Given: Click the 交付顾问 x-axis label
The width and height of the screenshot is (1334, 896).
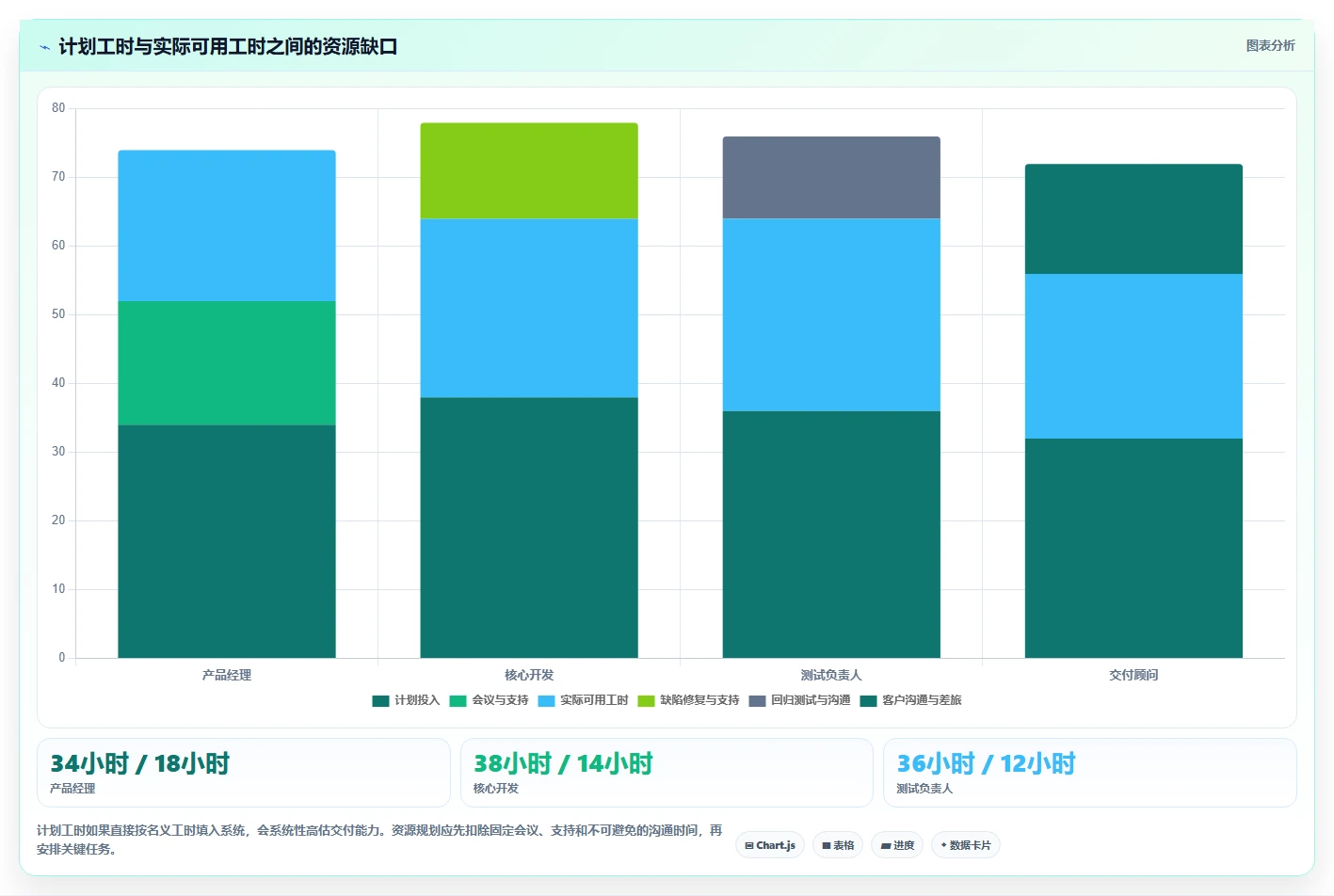Looking at the screenshot, I should click(1133, 675).
